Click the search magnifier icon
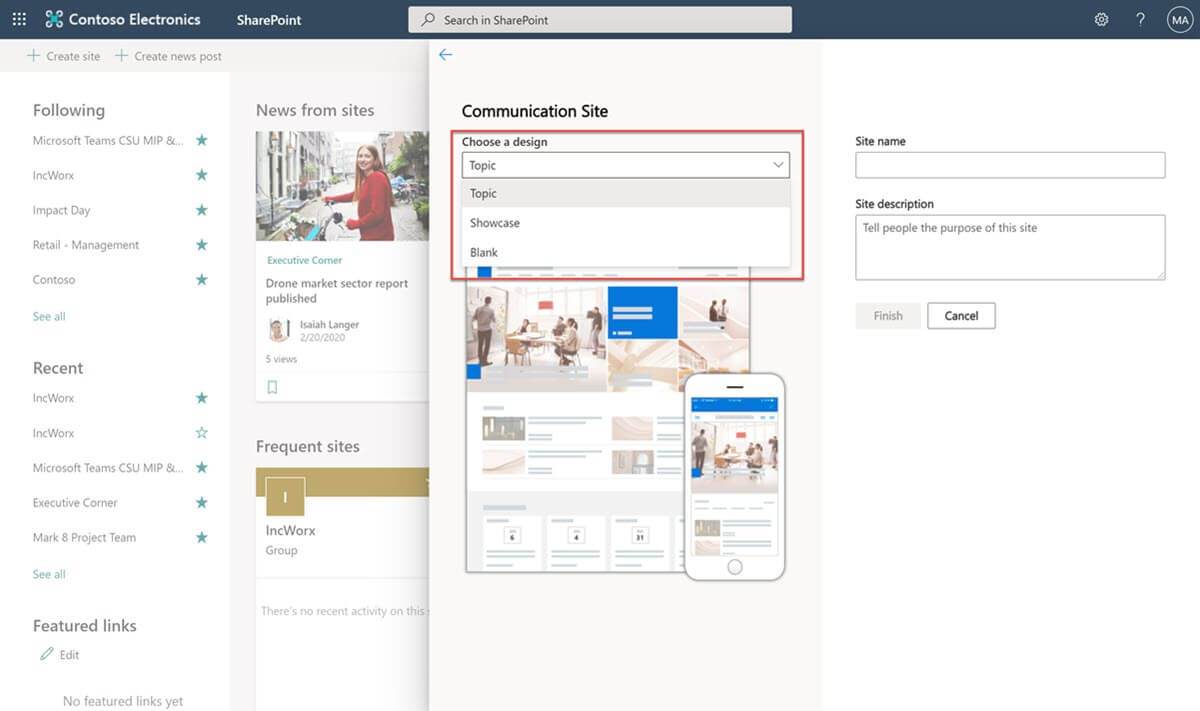 (428, 20)
